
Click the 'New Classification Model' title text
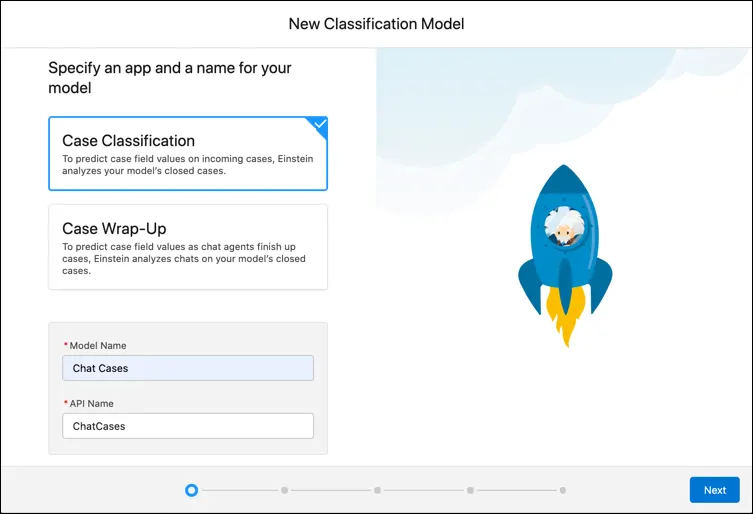pos(376,24)
